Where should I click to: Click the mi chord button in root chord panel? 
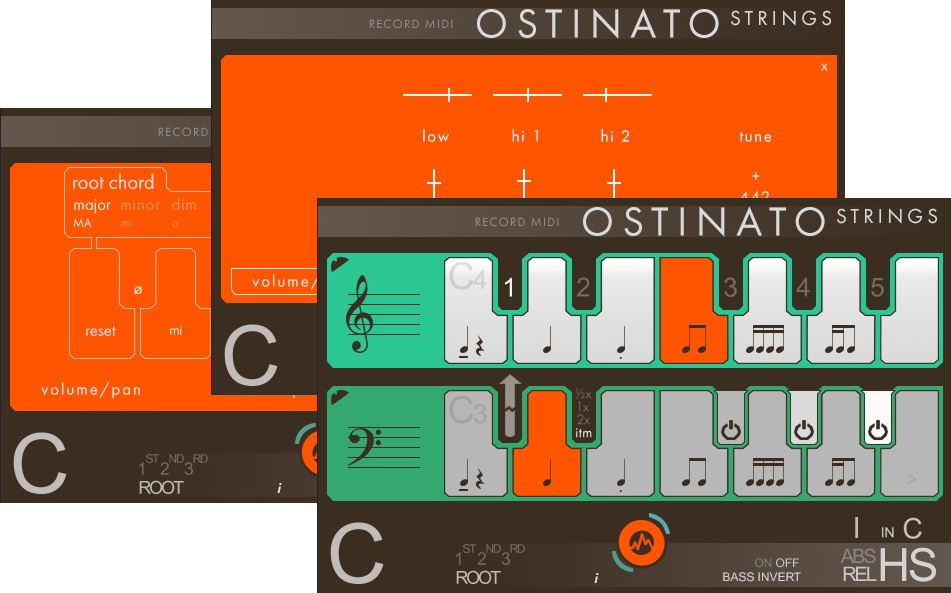pos(175,331)
